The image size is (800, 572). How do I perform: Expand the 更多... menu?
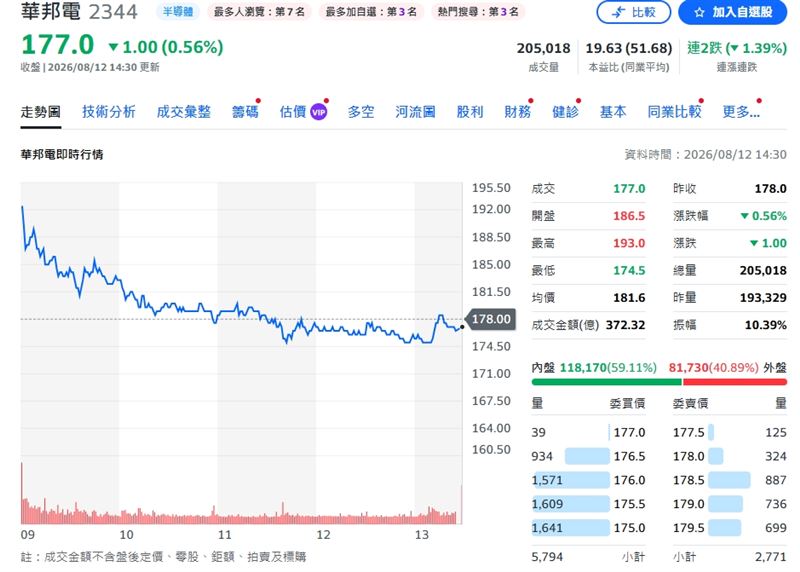click(x=741, y=112)
